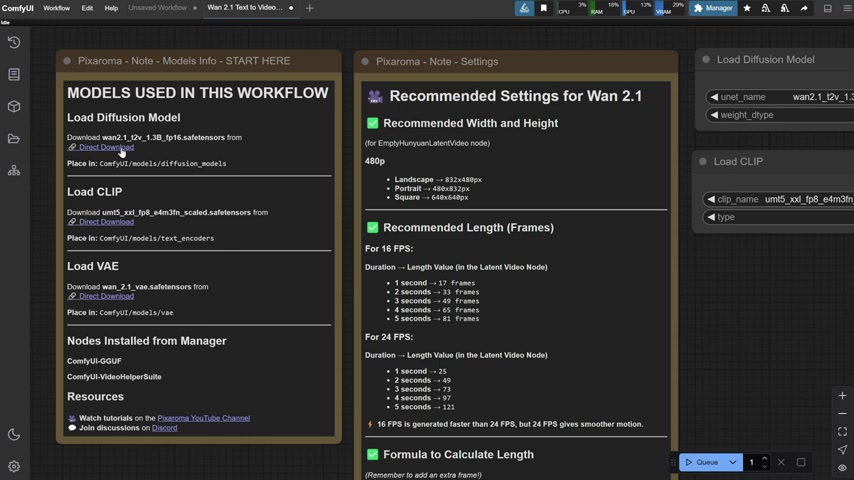Expand the Queue button dropdown chevron

click(733, 462)
